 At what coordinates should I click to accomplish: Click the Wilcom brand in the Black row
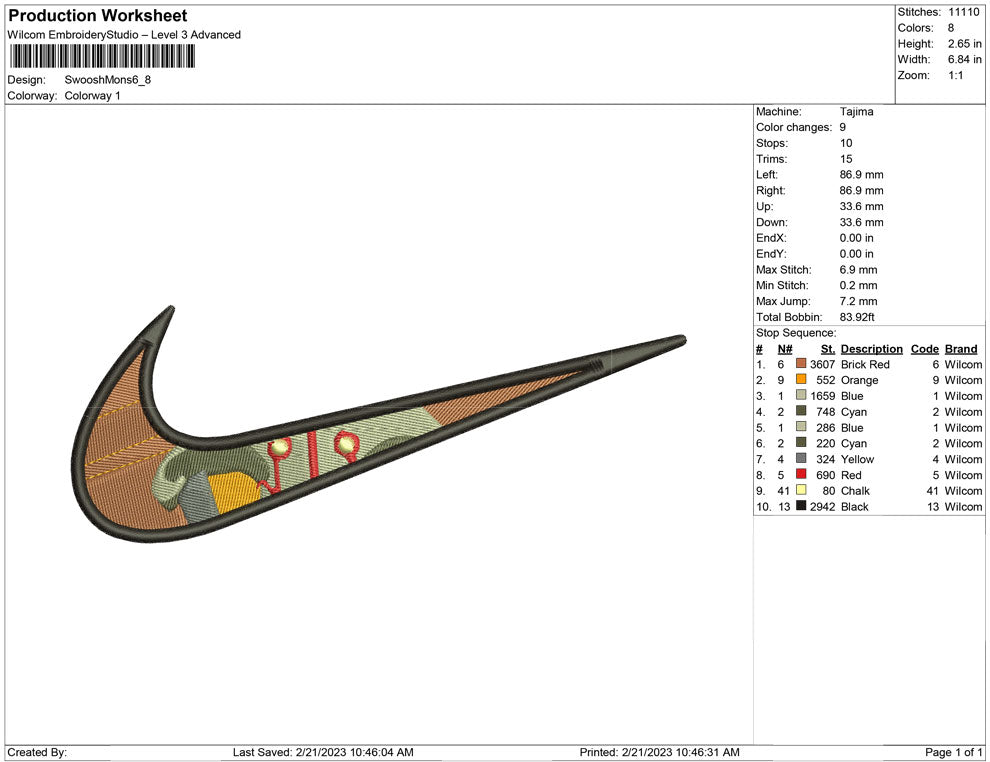coord(963,506)
